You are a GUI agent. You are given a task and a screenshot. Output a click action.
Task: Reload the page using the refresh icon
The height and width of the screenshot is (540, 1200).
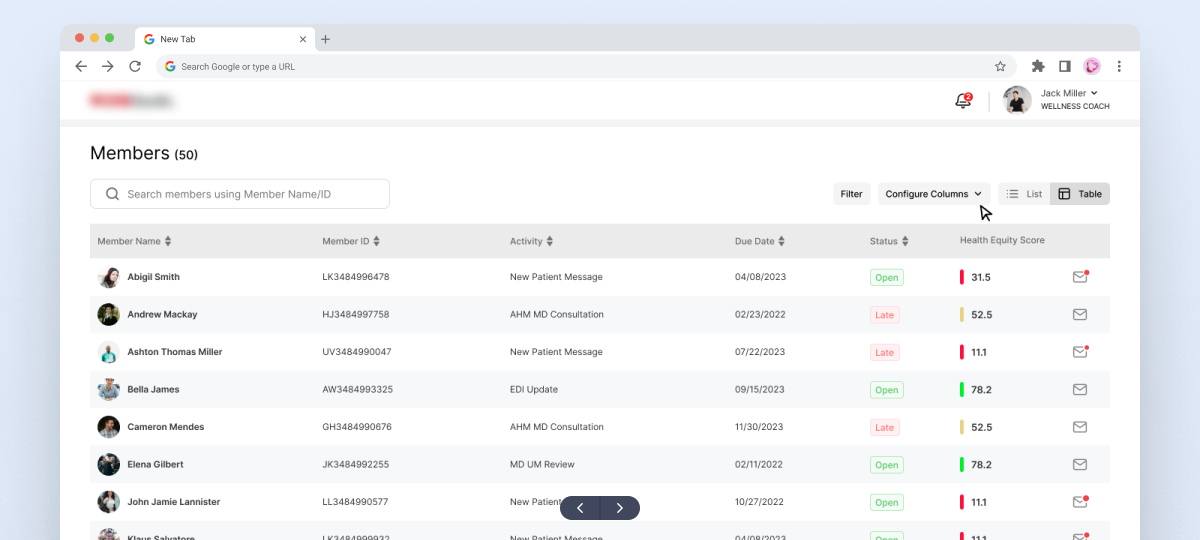tap(135, 67)
